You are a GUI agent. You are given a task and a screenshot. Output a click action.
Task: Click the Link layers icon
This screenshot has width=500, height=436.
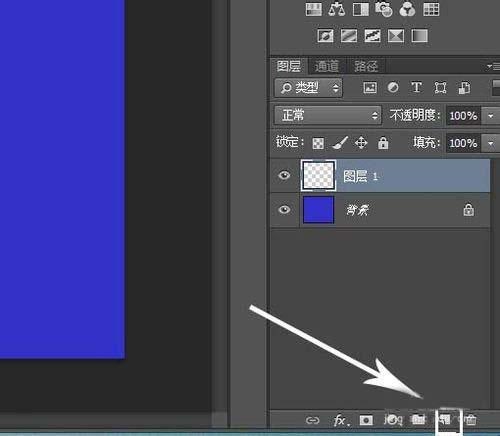point(313,420)
